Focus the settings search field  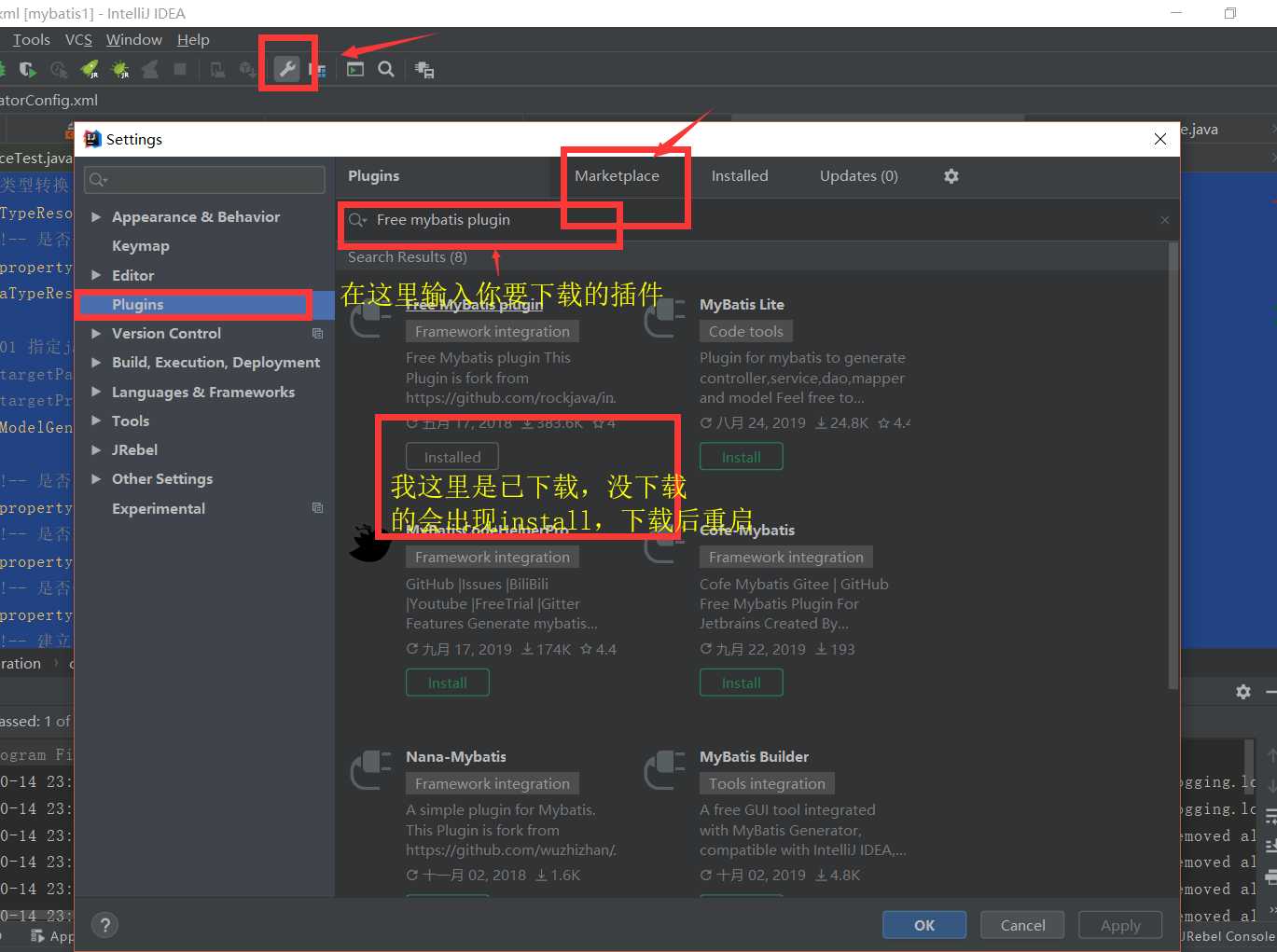click(x=204, y=180)
